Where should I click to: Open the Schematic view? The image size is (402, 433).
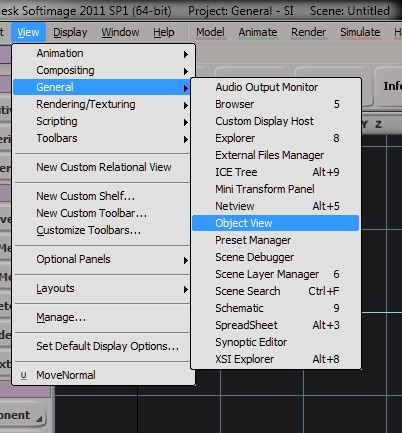point(276,308)
